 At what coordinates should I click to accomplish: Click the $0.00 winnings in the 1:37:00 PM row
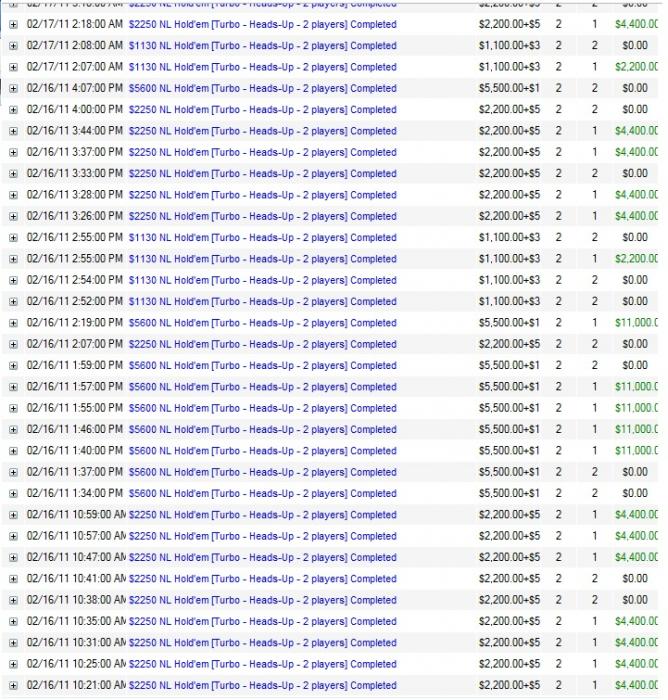[635, 472]
